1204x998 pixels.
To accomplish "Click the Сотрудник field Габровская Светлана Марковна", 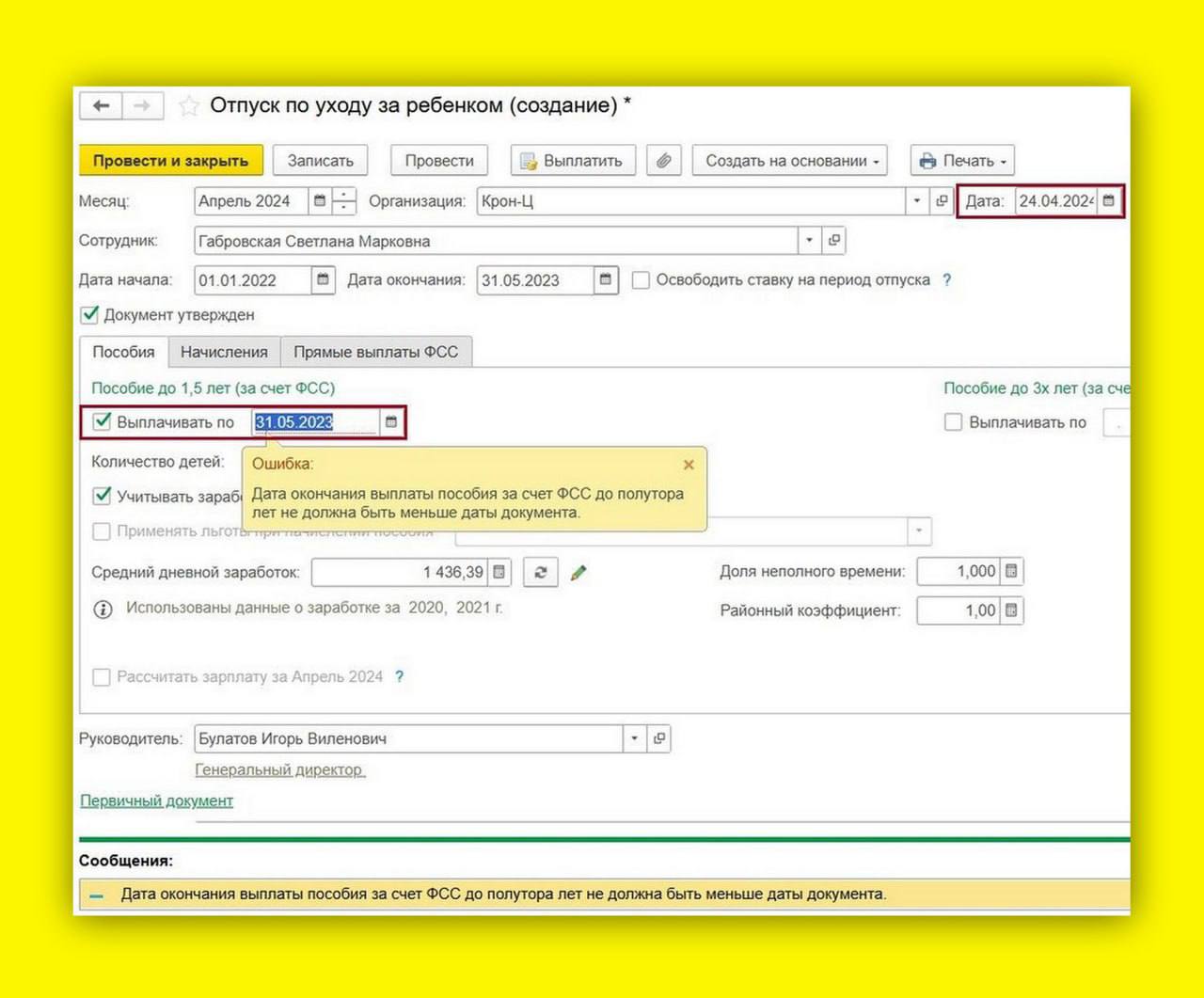I will (496, 241).
